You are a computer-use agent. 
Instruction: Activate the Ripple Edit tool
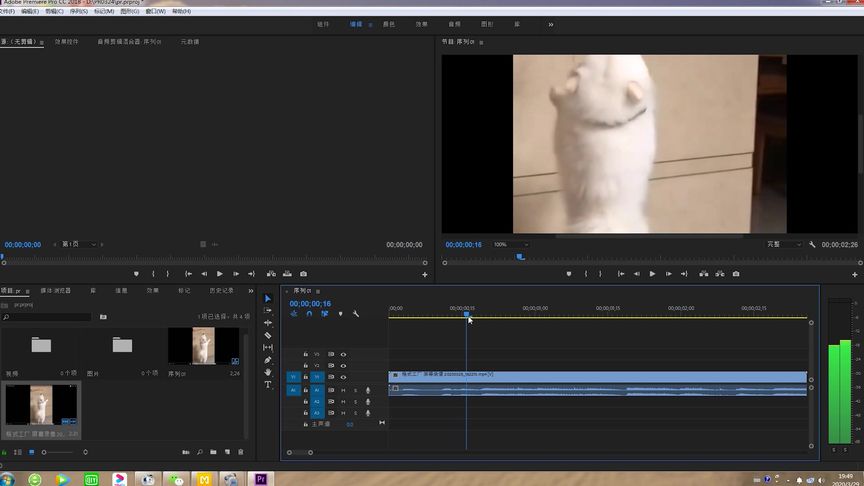coord(268,323)
